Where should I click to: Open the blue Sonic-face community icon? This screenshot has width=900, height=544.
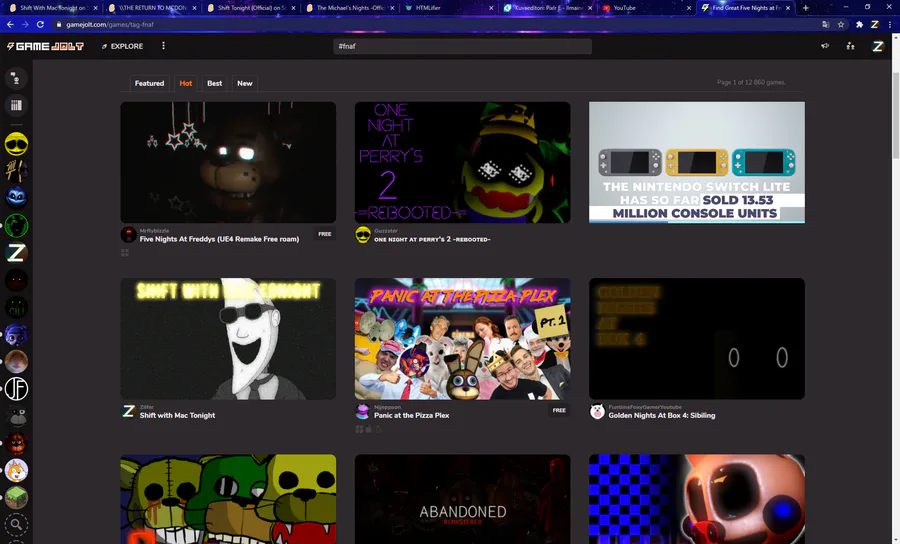click(16, 198)
